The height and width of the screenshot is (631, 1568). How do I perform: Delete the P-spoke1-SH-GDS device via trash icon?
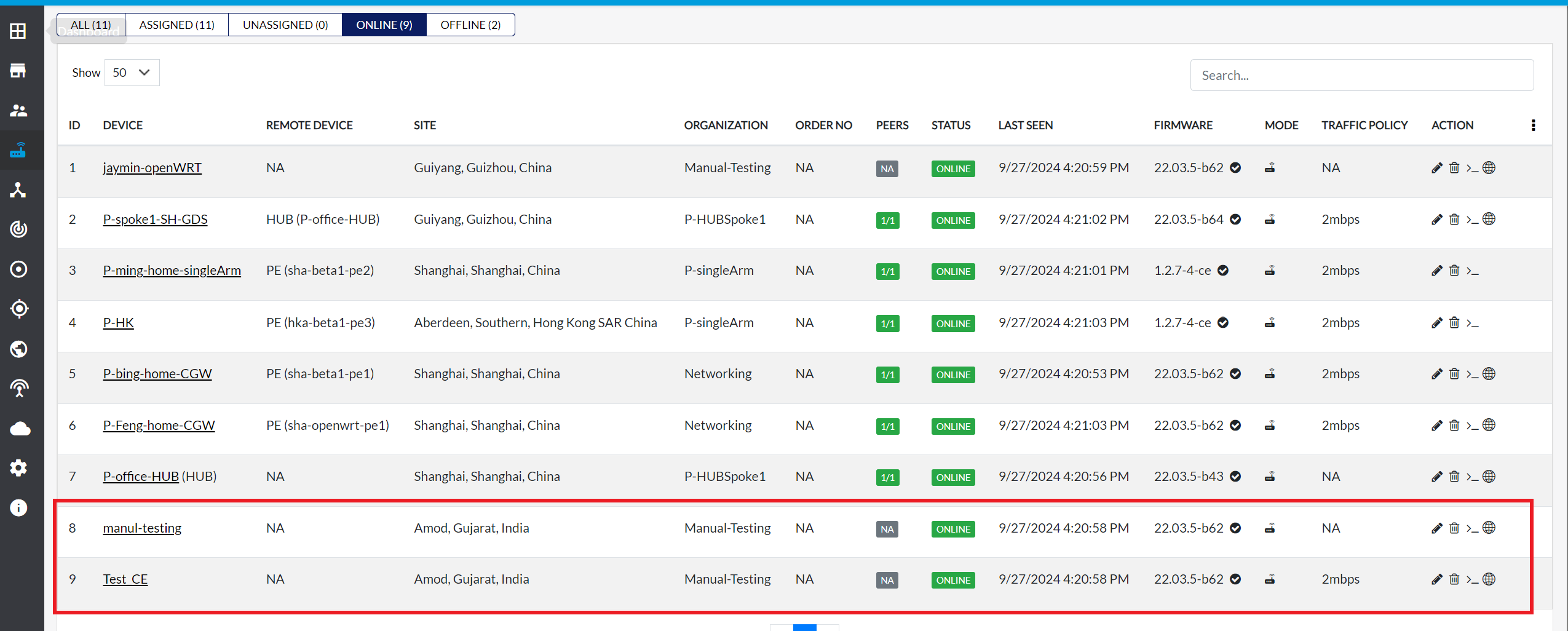[1454, 220]
